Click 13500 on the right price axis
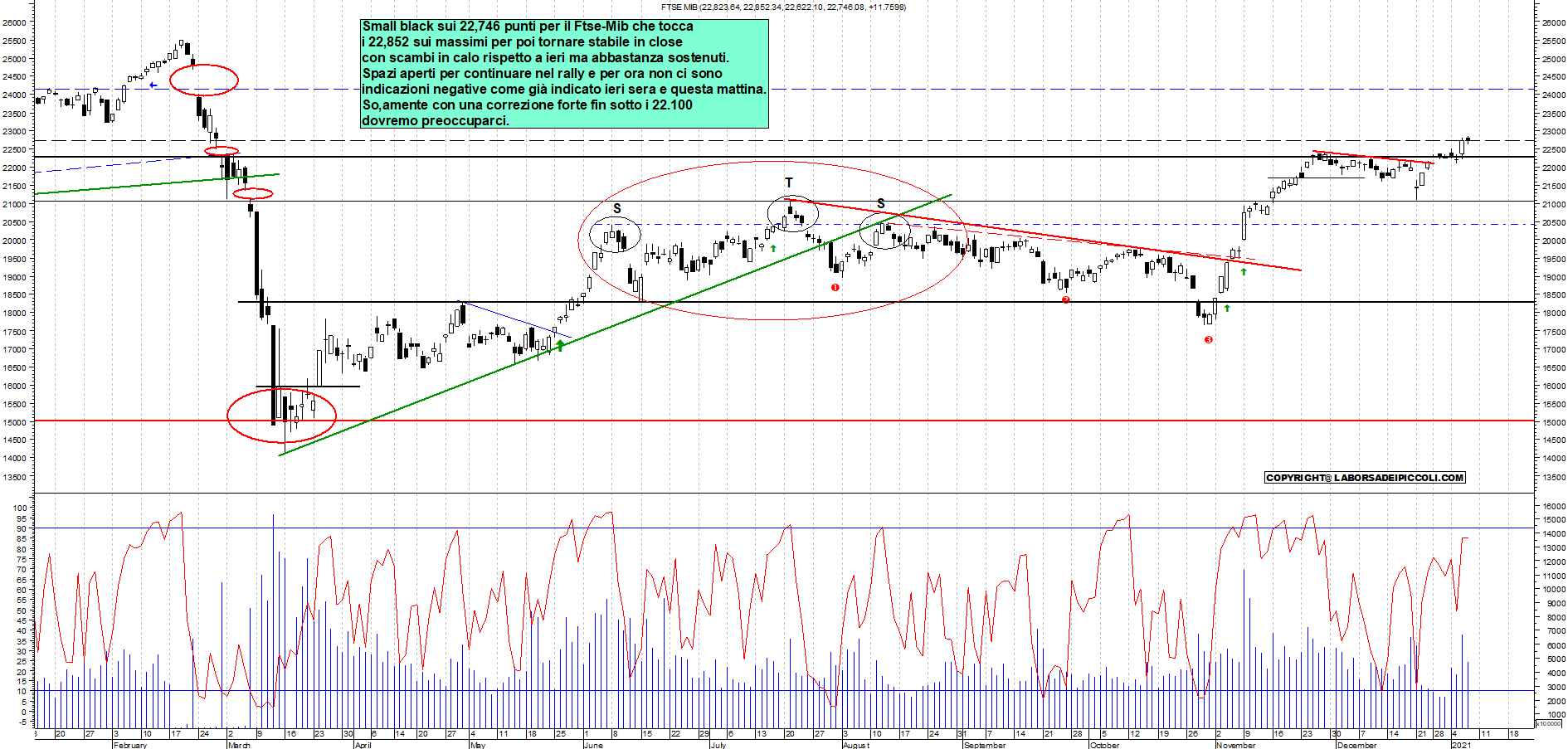 (1554, 478)
